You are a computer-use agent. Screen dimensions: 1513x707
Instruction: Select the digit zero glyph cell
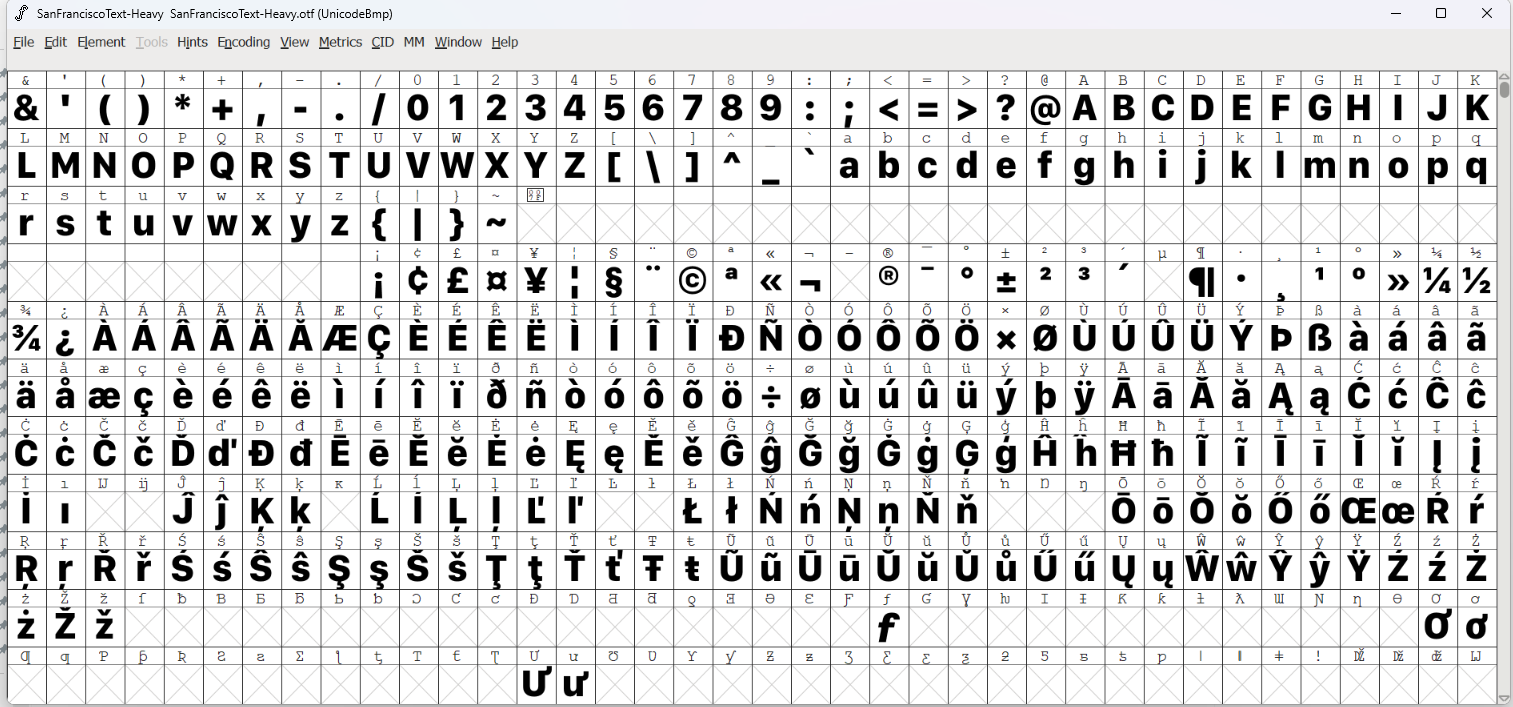coord(418,108)
